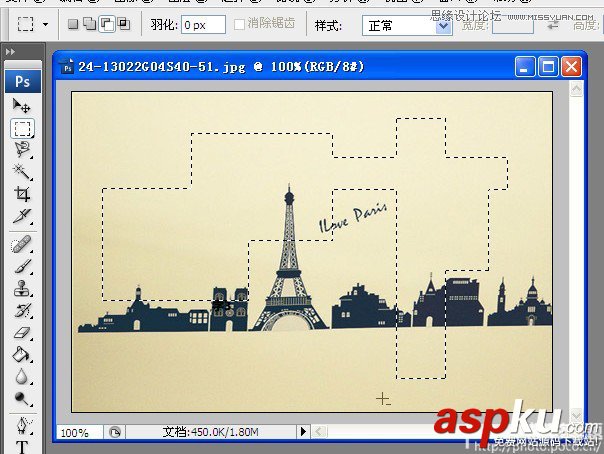Select the Blur tool
This screenshot has width=604, height=454.
pyautogui.click(x=22, y=377)
